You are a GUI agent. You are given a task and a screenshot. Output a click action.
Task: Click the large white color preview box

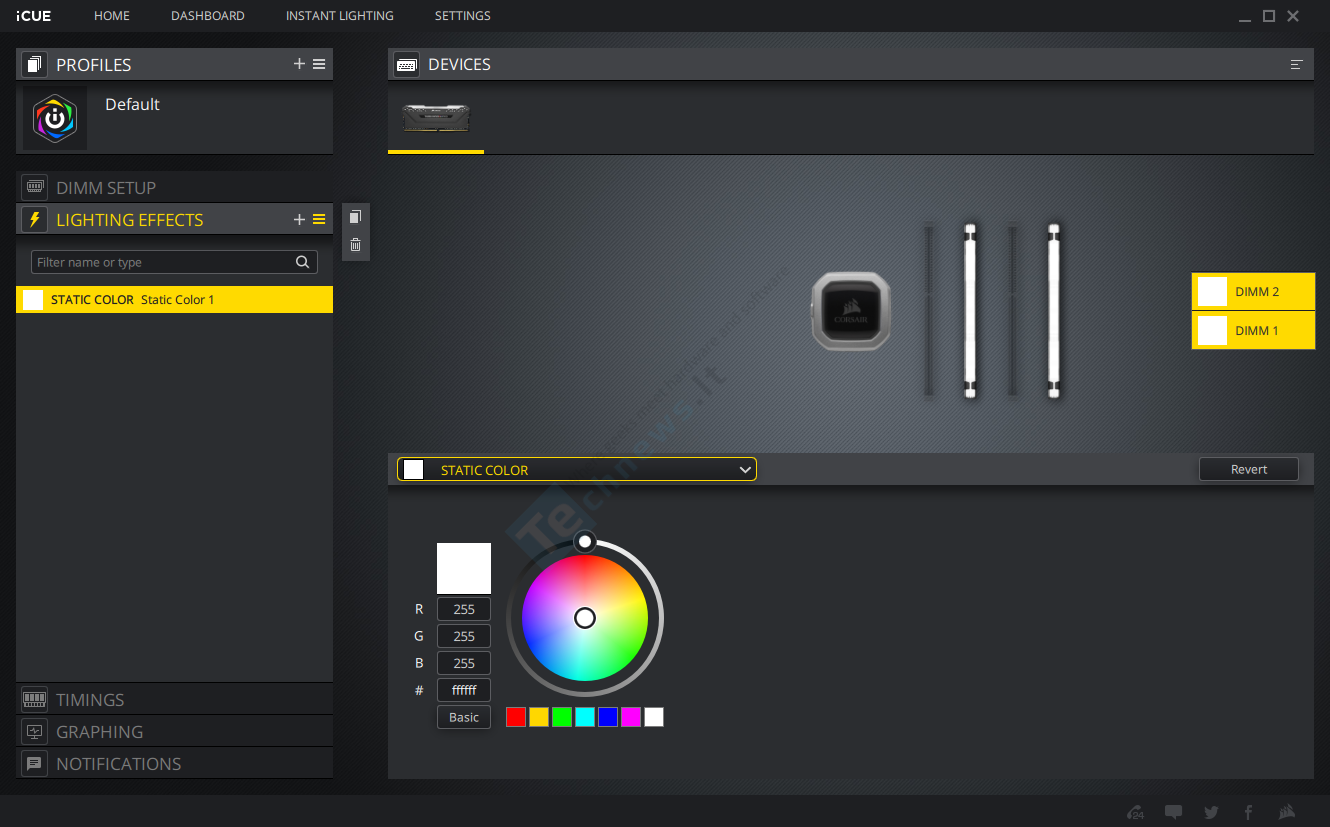(x=464, y=569)
